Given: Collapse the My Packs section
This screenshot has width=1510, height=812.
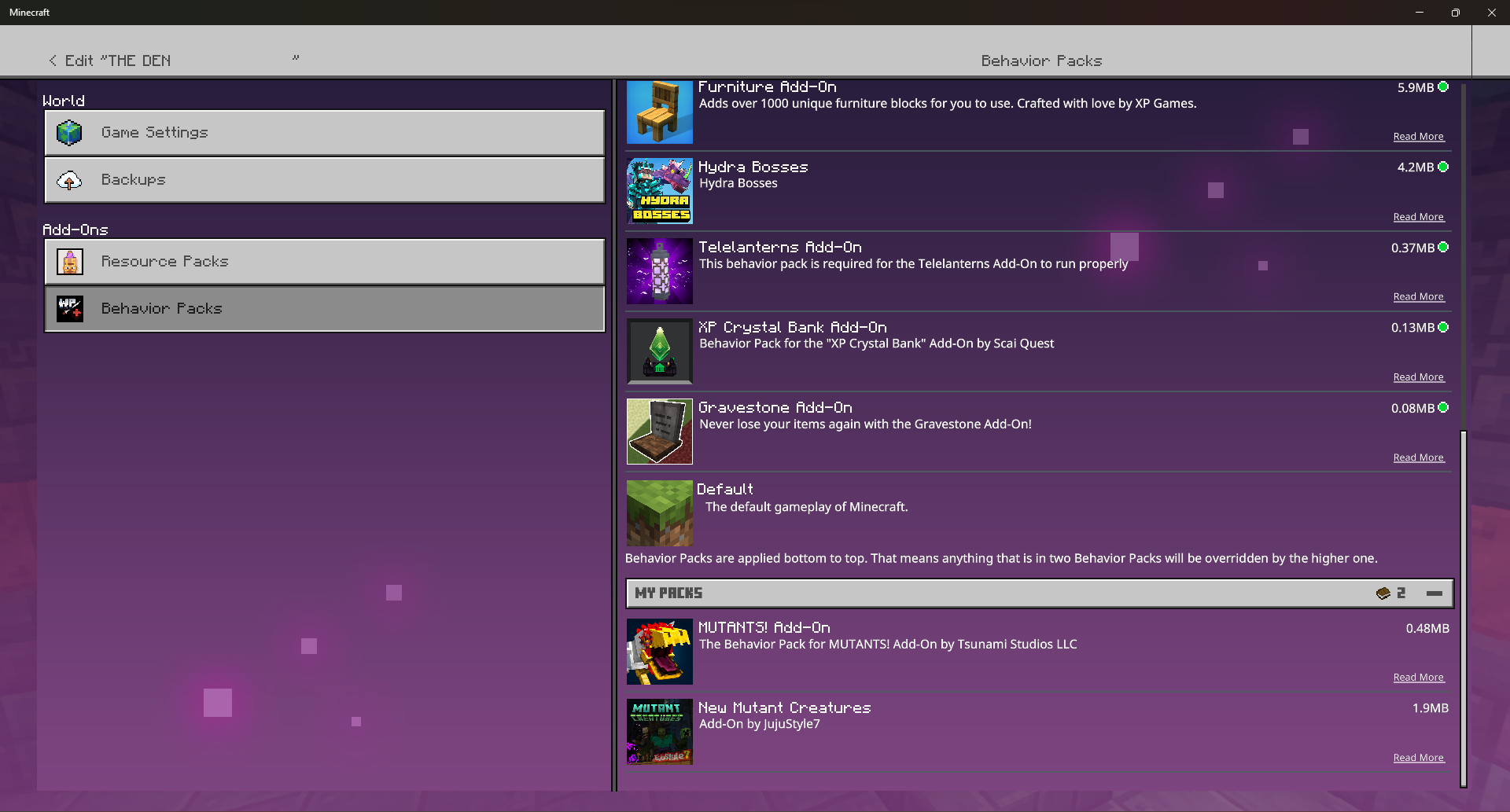Looking at the screenshot, I should 1434,593.
